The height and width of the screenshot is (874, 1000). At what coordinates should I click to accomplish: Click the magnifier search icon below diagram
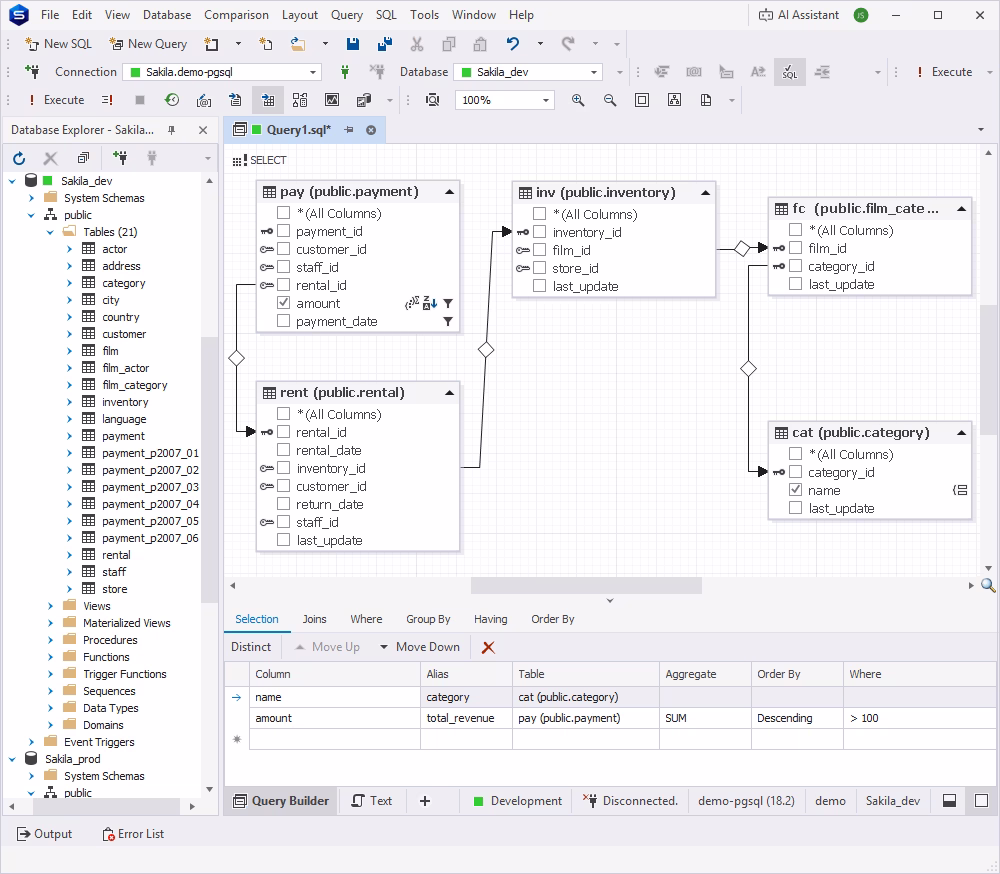click(988, 585)
